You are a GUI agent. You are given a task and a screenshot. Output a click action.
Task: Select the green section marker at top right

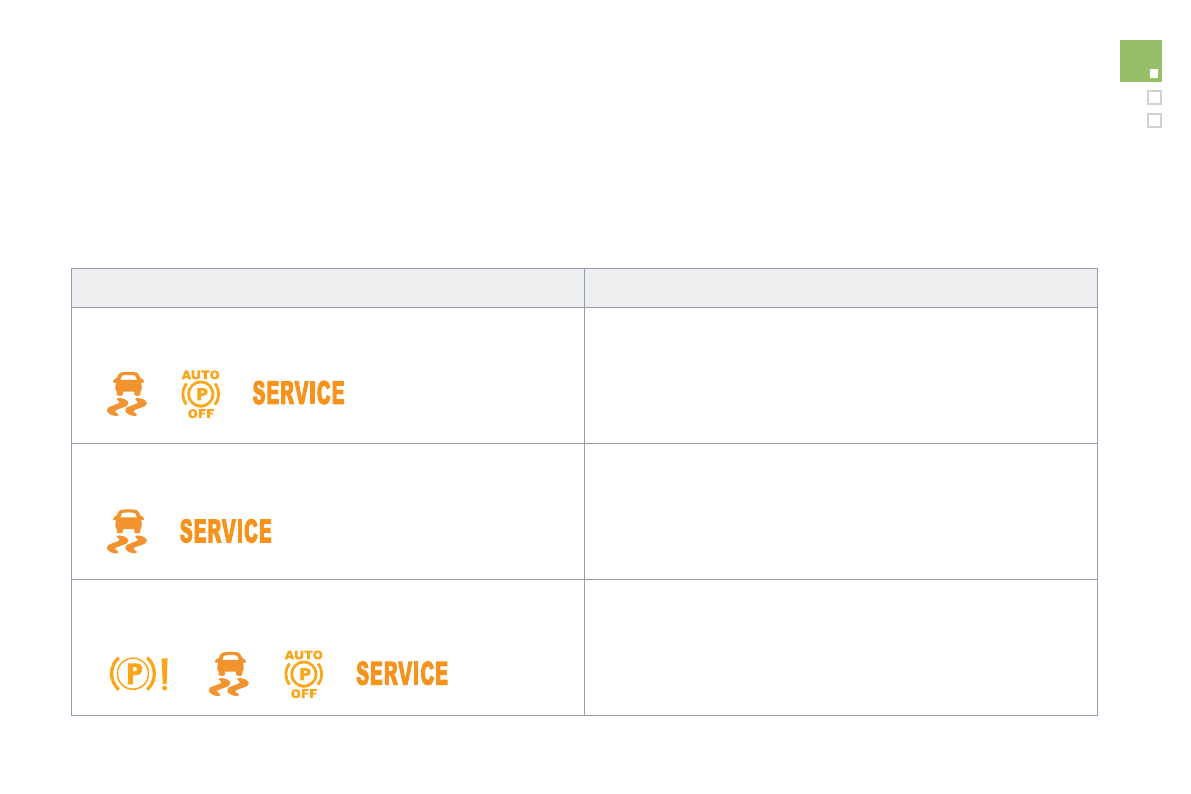coord(1140,60)
